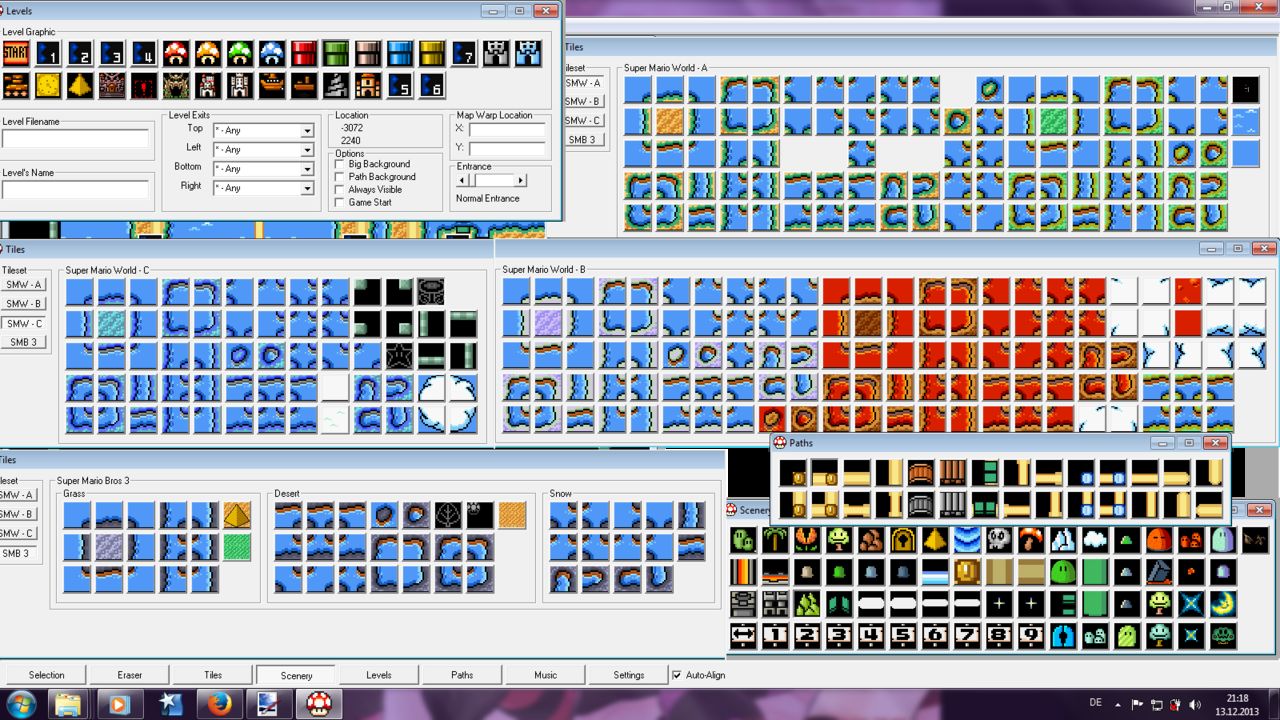Select the red warp pipe level graphic
This screenshot has height=720, width=1280.
point(304,54)
